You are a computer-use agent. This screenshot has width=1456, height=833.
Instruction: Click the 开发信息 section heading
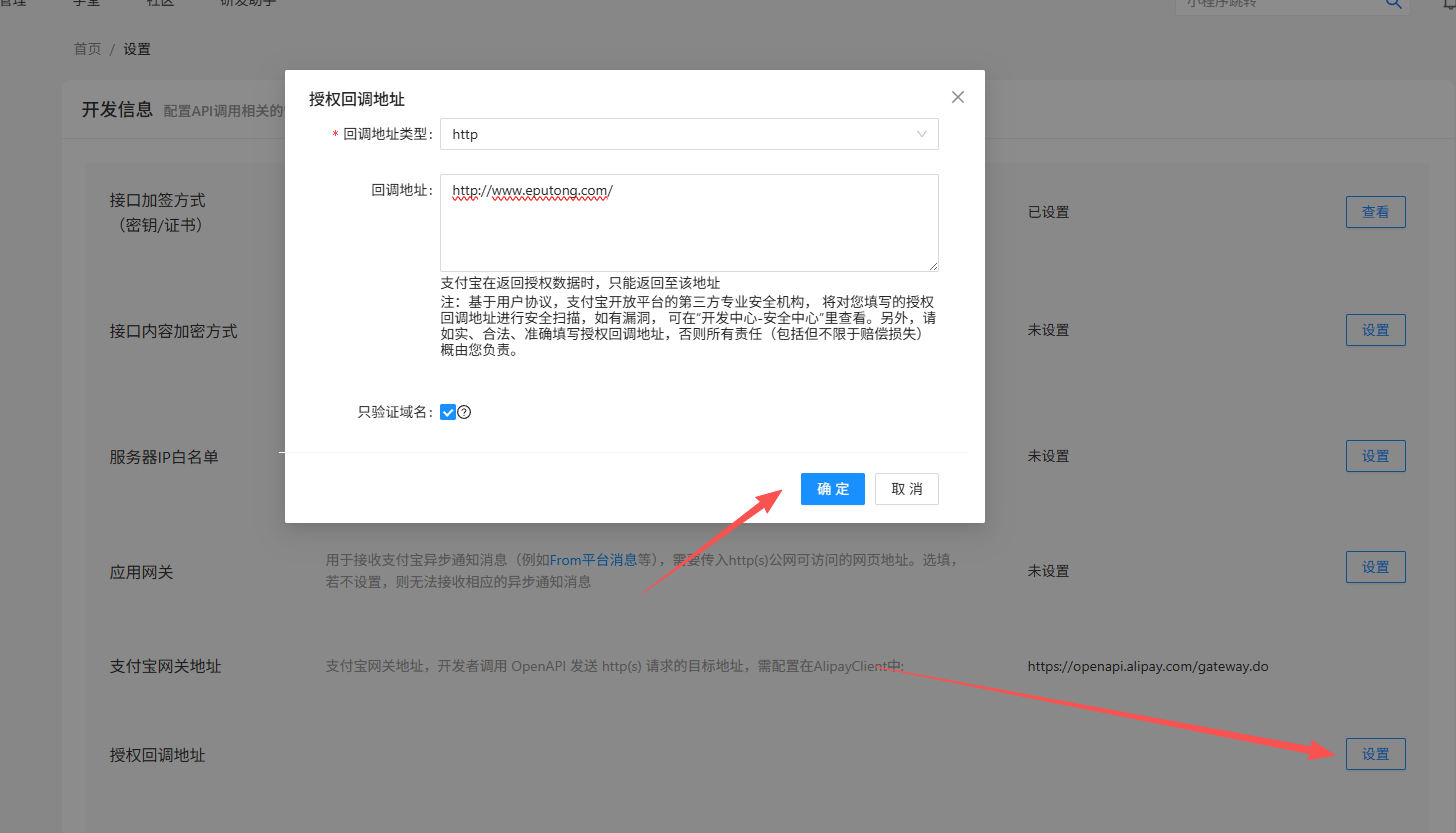coord(117,110)
